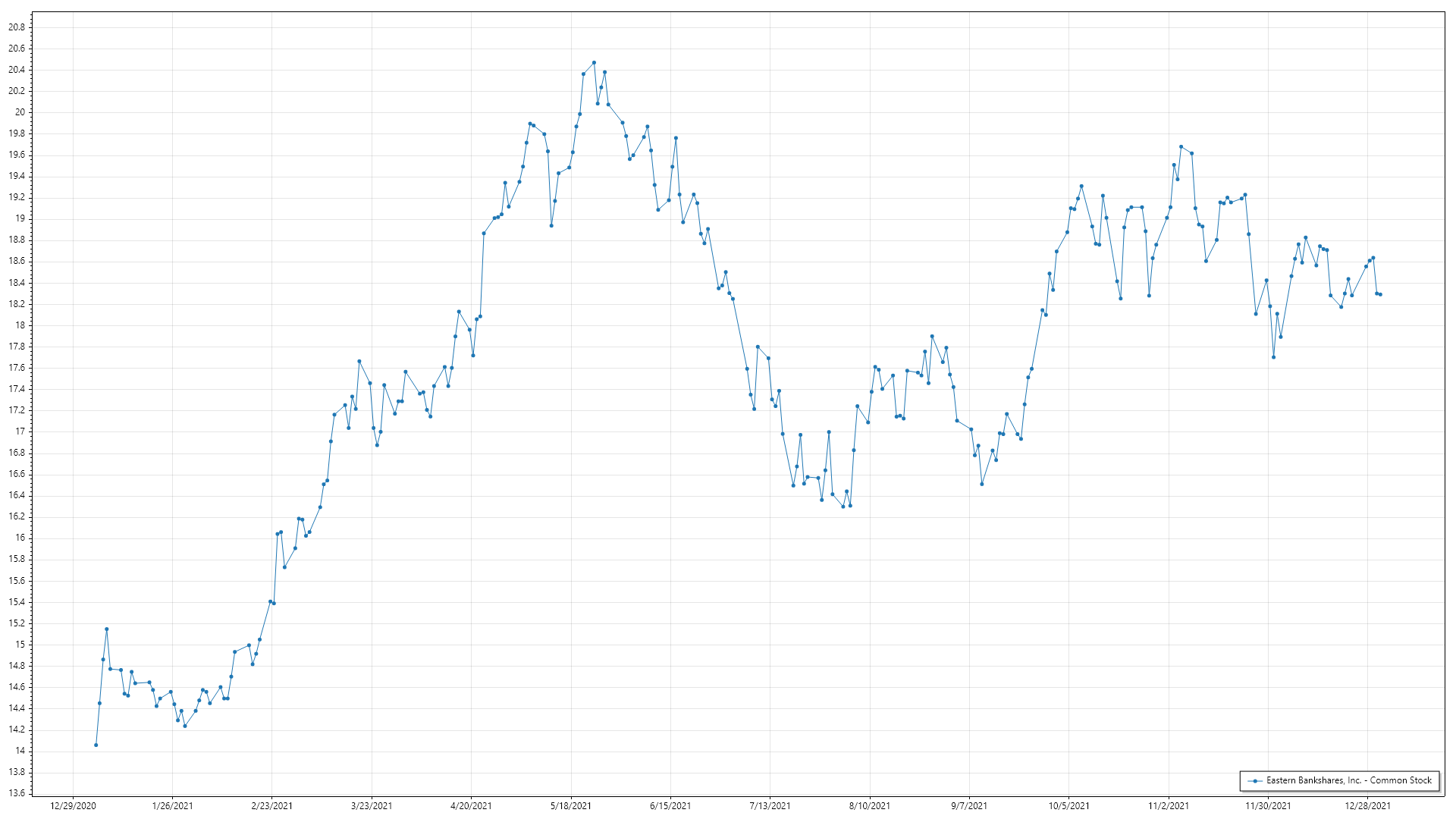This screenshot has width=1456, height=819.
Task: Click the 20.8 y-axis value label
Action: click(x=16, y=27)
